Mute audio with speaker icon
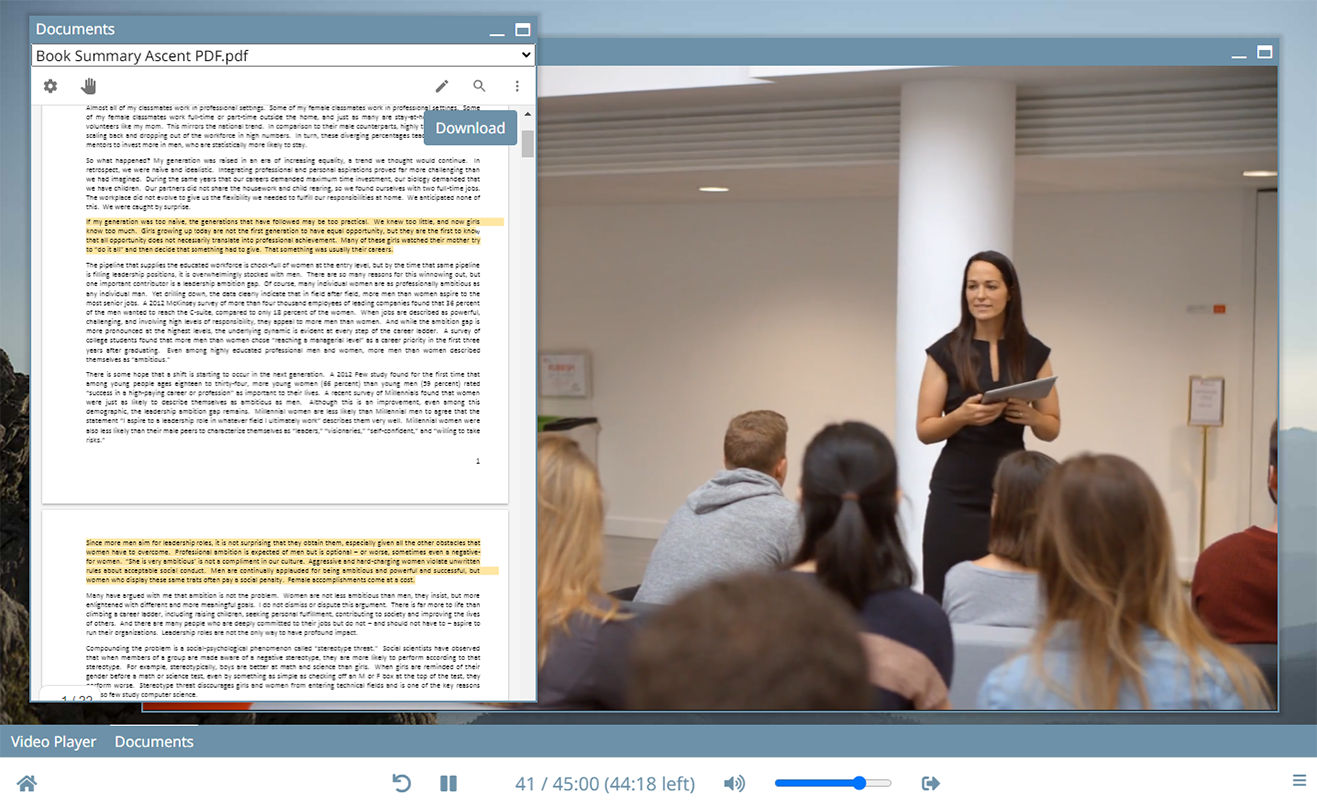 pyautogui.click(x=734, y=783)
